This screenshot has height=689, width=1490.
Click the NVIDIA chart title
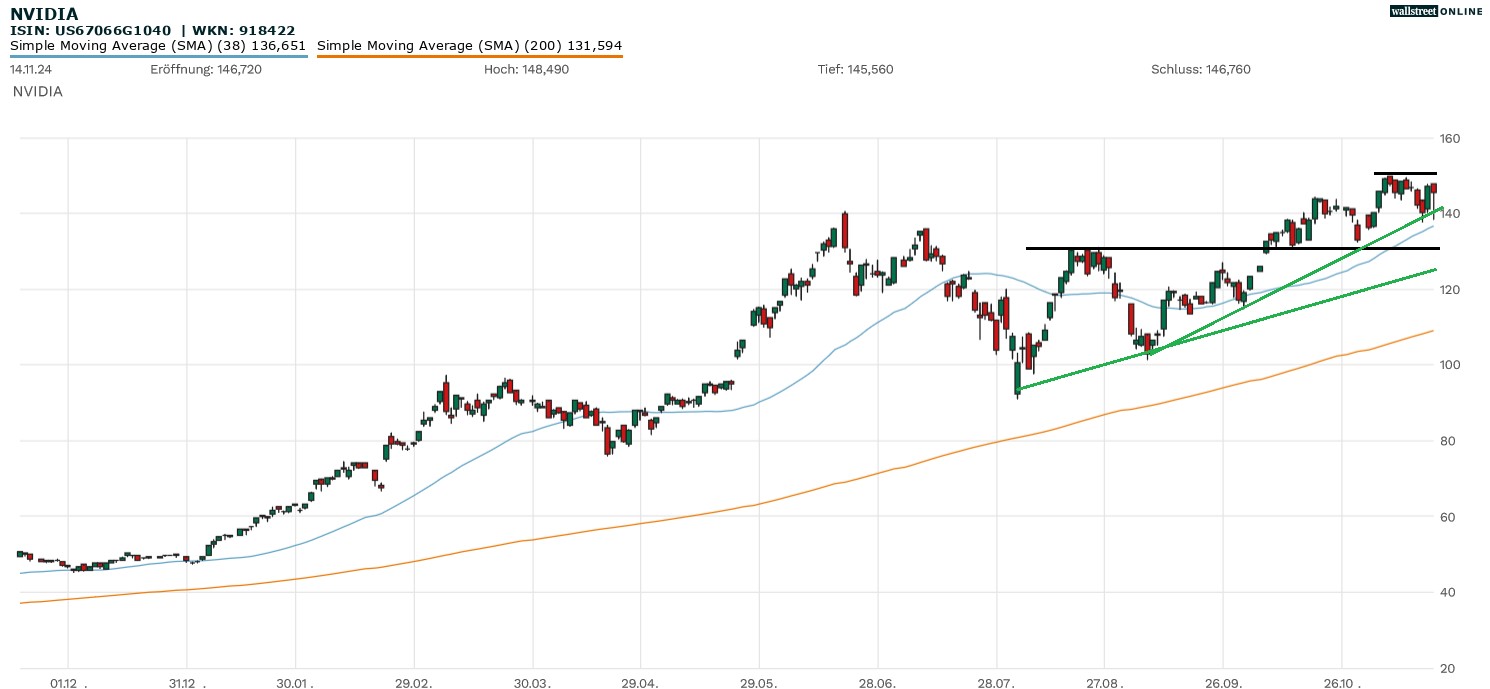point(44,14)
